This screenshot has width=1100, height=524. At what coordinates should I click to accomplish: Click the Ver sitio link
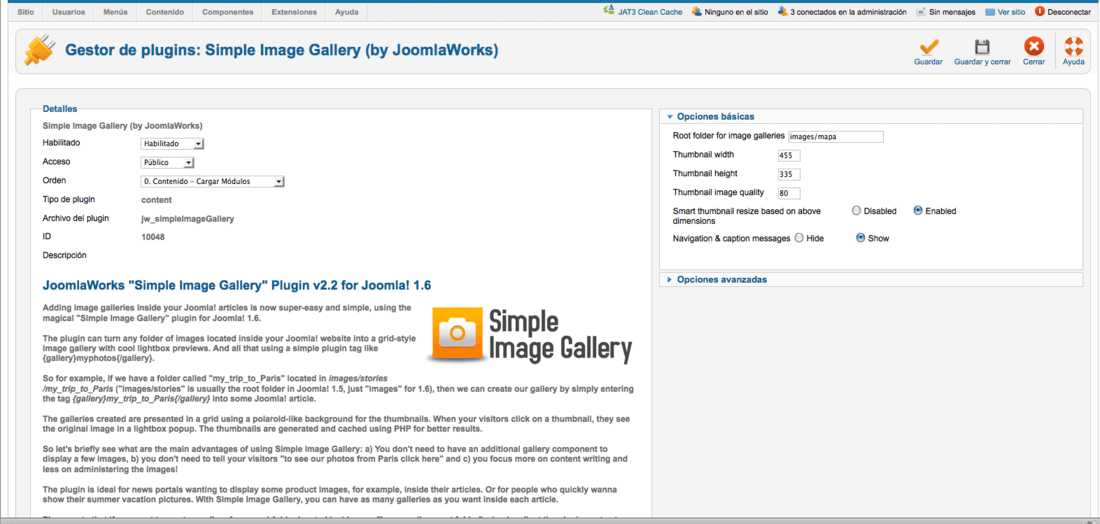[x=1011, y=12]
